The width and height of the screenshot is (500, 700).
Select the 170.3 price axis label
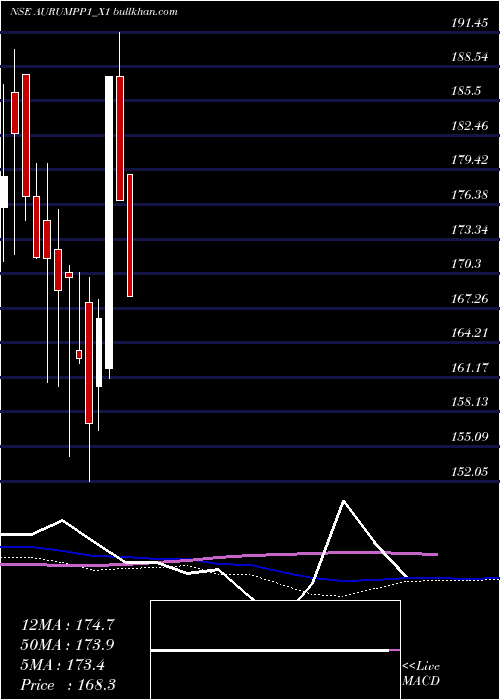point(467,264)
